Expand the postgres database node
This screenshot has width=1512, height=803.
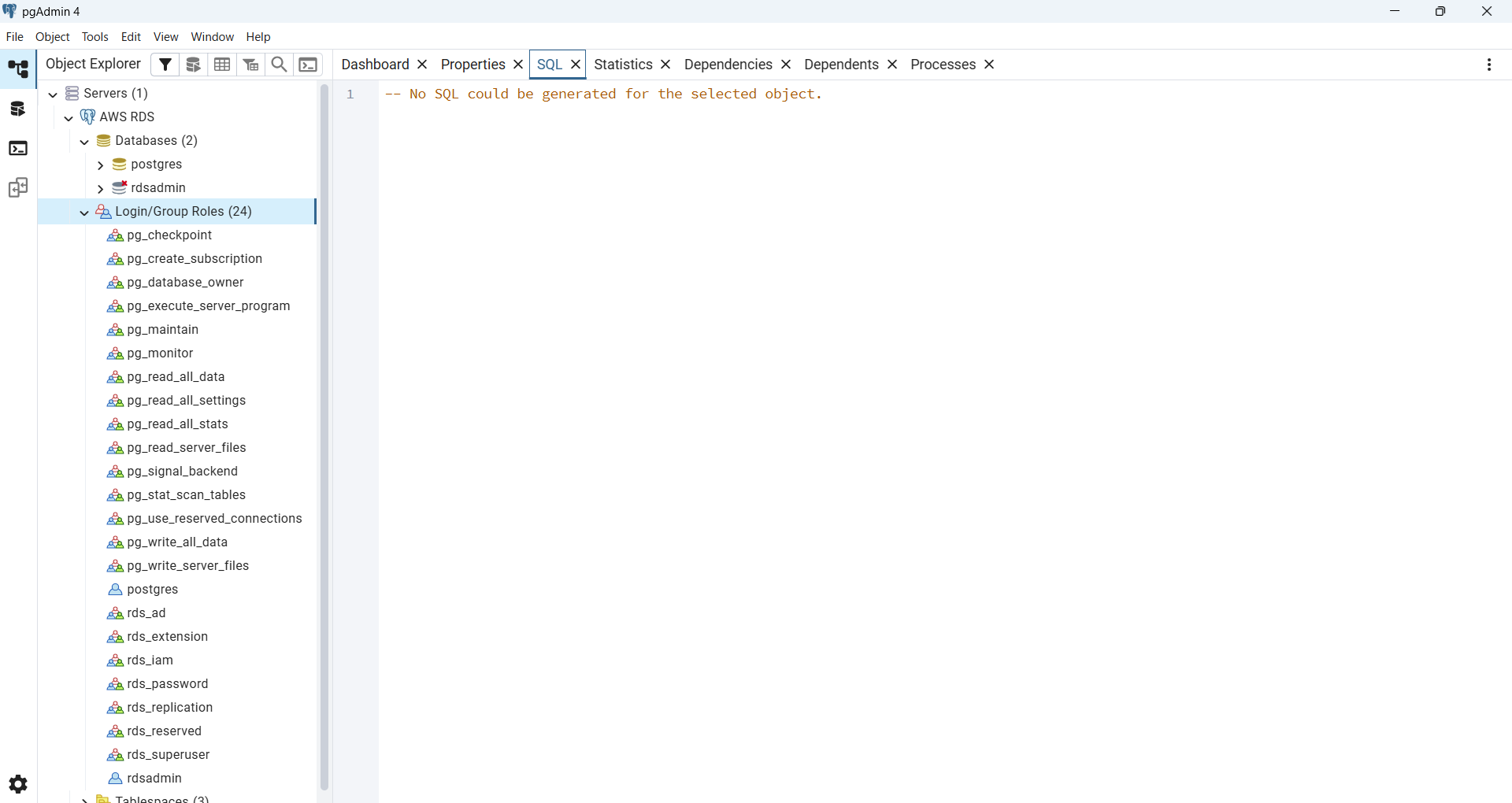pos(100,165)
